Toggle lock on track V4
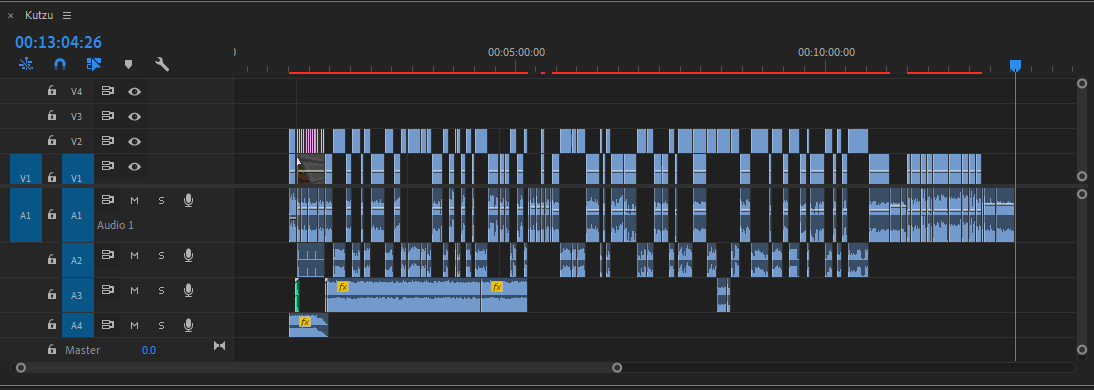Screen dimensions: 1094x390 click(52, 91)
